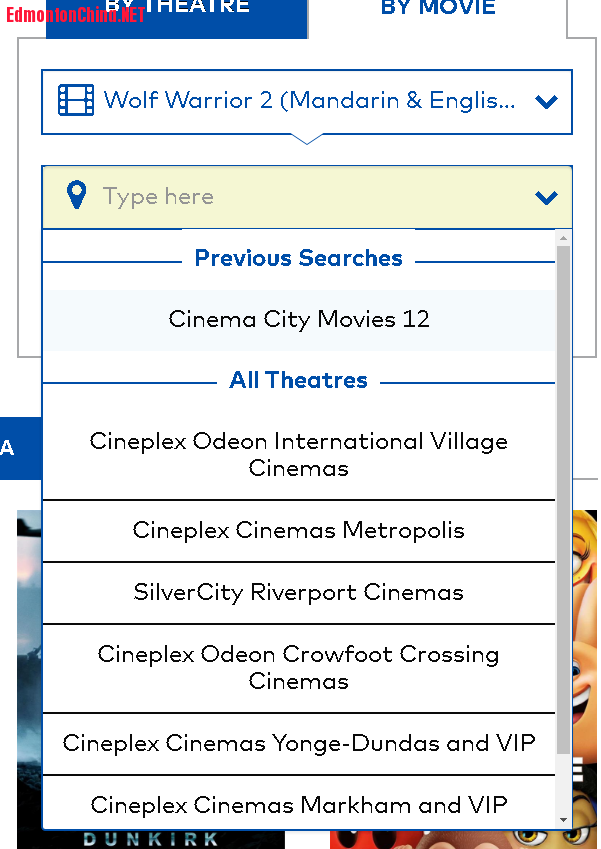Click the scrollbar up arrow in theatre list
The height and width of the screenshot is (849, 601).
click(563, 238)
